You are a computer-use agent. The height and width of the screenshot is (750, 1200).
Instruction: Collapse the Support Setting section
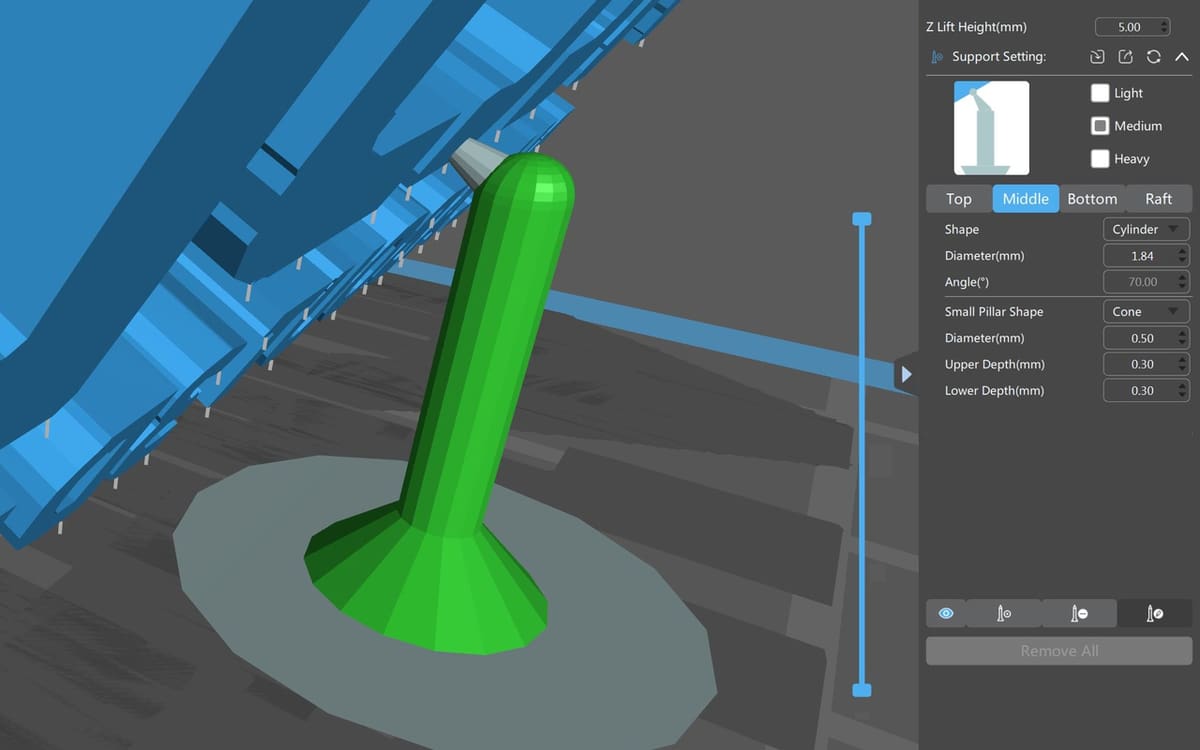[1181, 57]
